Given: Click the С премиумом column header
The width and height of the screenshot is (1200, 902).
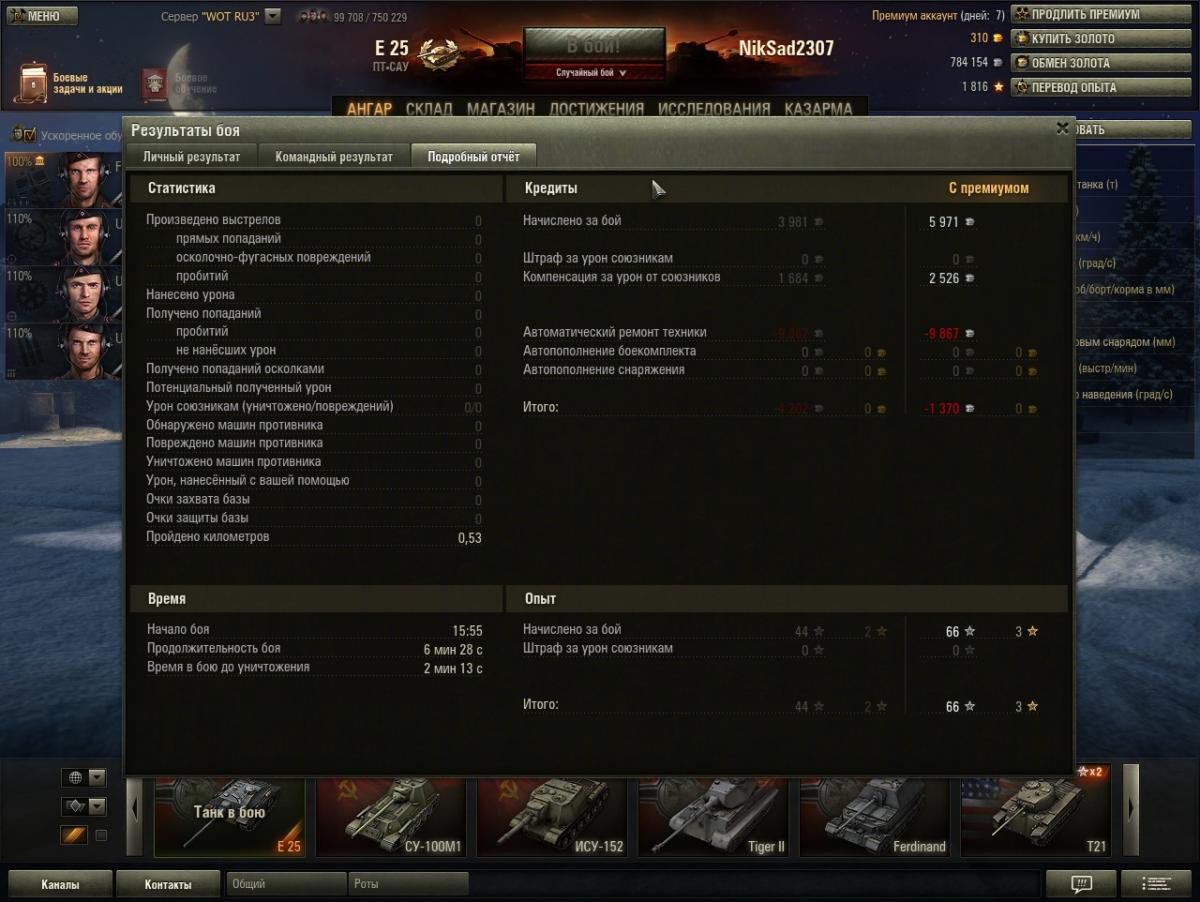Looking at the screenshot, I should click(988, 188).
